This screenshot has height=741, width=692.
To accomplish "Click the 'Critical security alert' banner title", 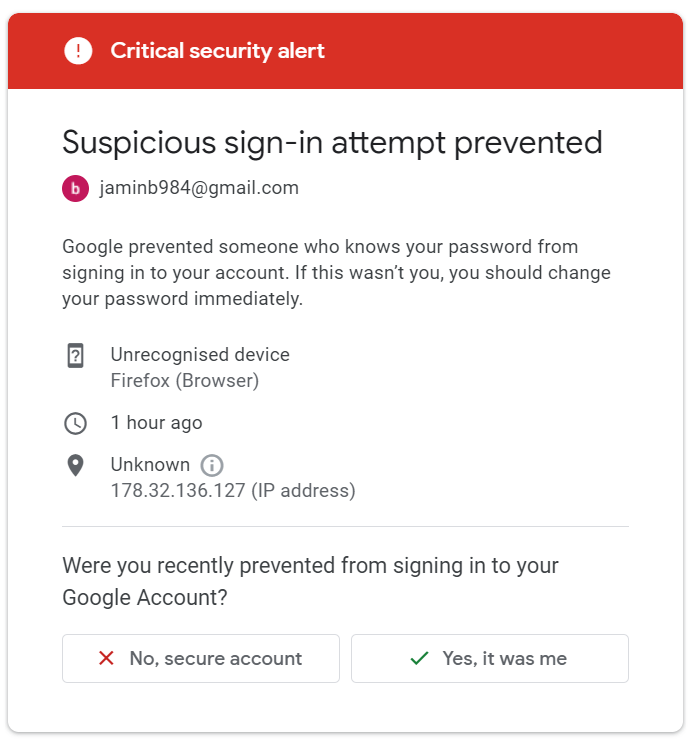I will click(x=217, y=51).
